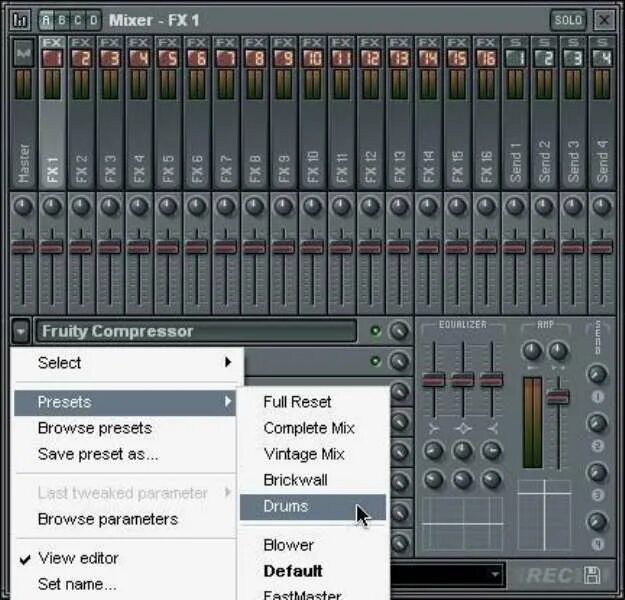
Task: Select the Send 2 track number icon
Action: [x=544, y=58]
